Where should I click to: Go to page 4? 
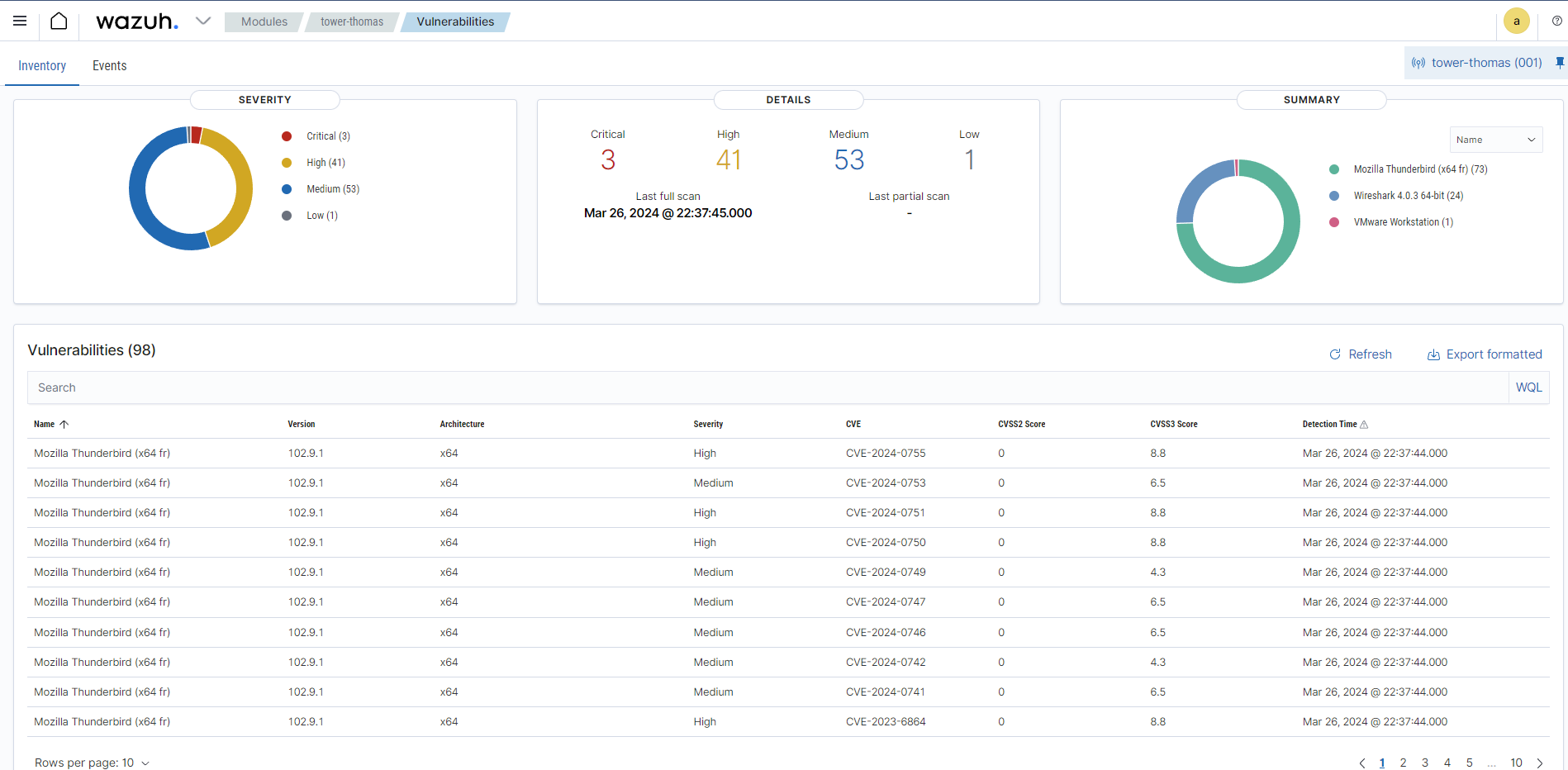pos(1447,763)
